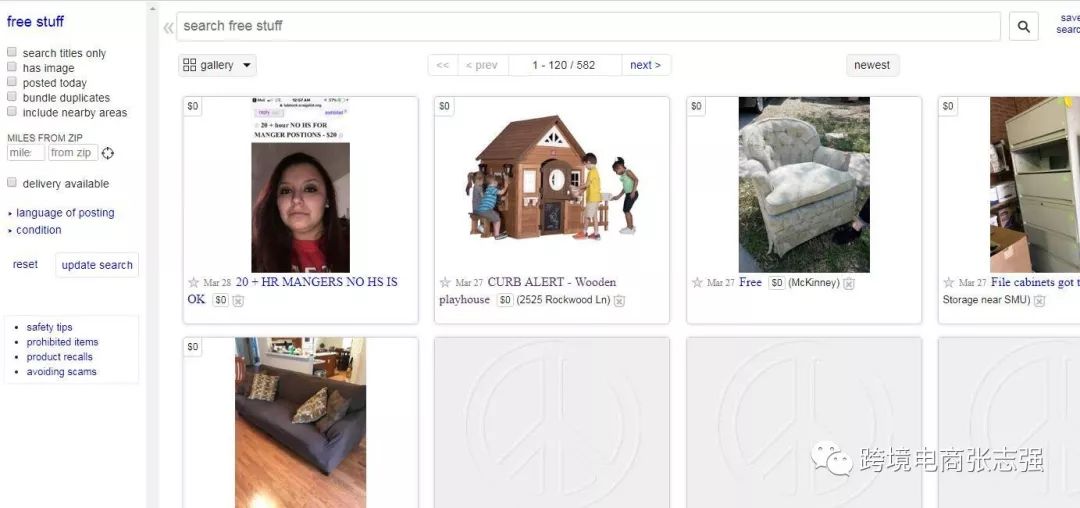1080x508 pixels.
Task: Tick the 'delivery available' checkbox
Action: [x=12, y=182]
